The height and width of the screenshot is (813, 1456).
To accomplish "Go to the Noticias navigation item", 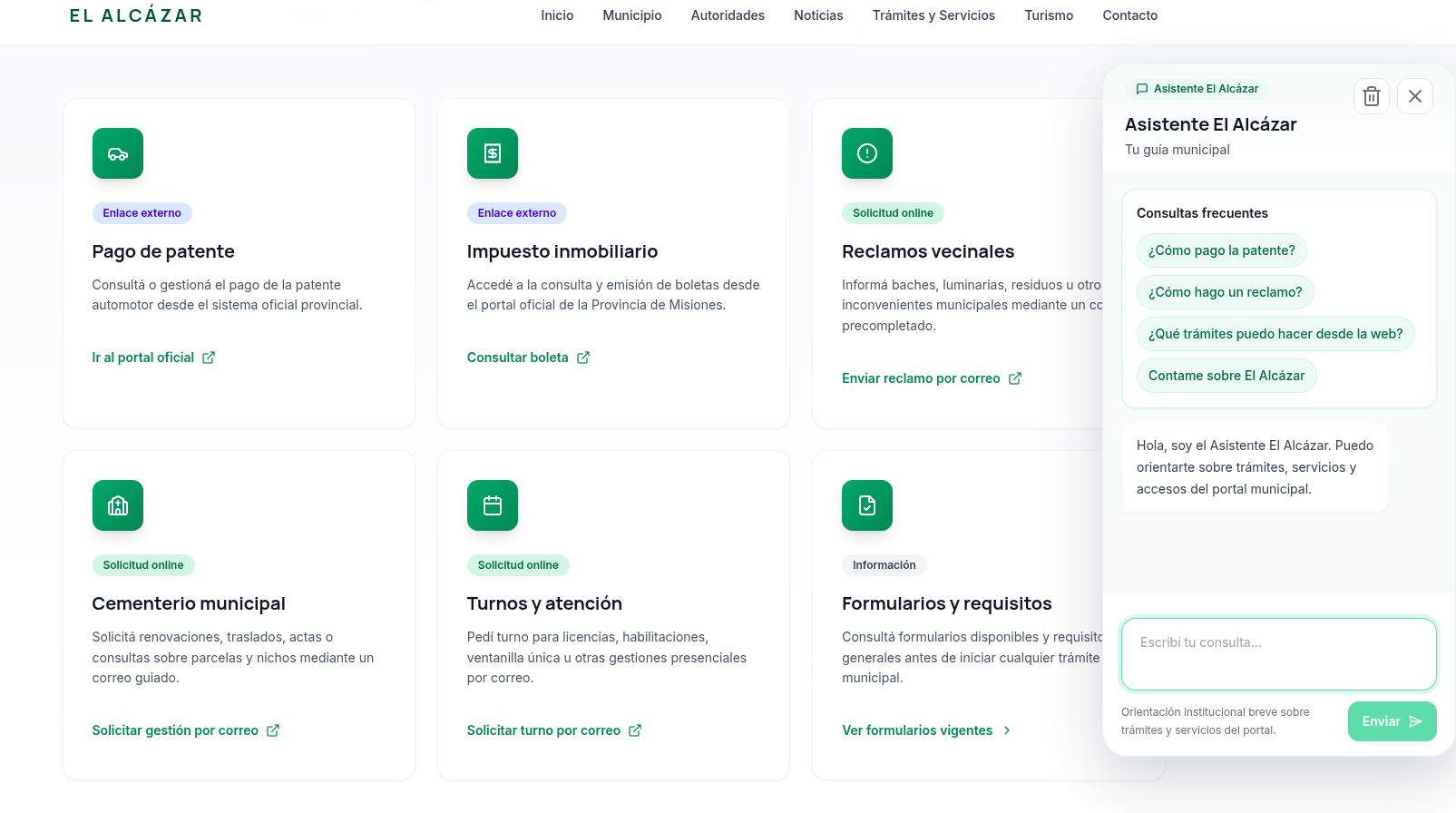I will click(818, 15).
